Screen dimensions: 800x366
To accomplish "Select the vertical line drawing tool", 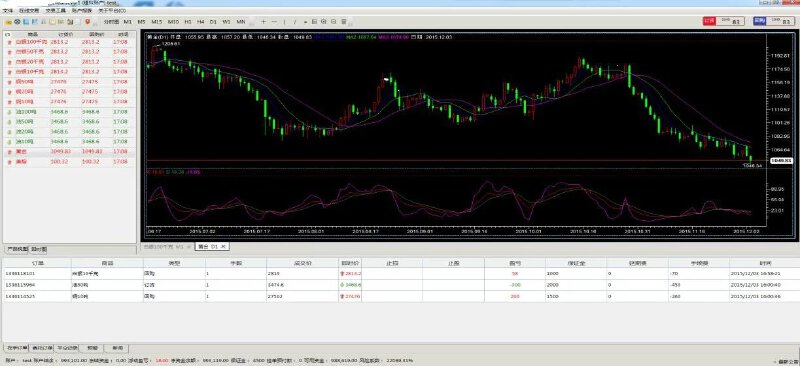I will click(x=285, y=22).
